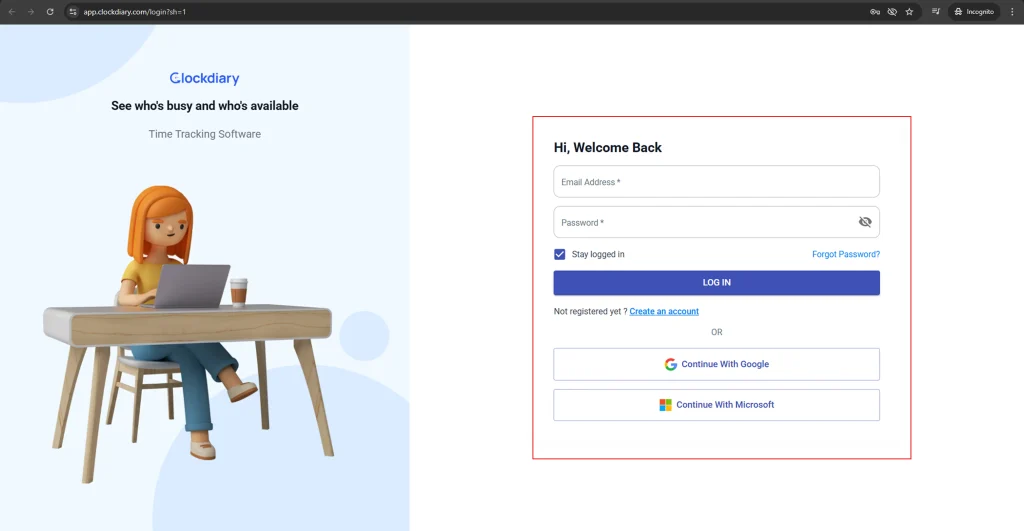Image resolution: width=1024 pixels, height=531 pixels.
Task: Click the browser back arrow
Action: [12, 12]
